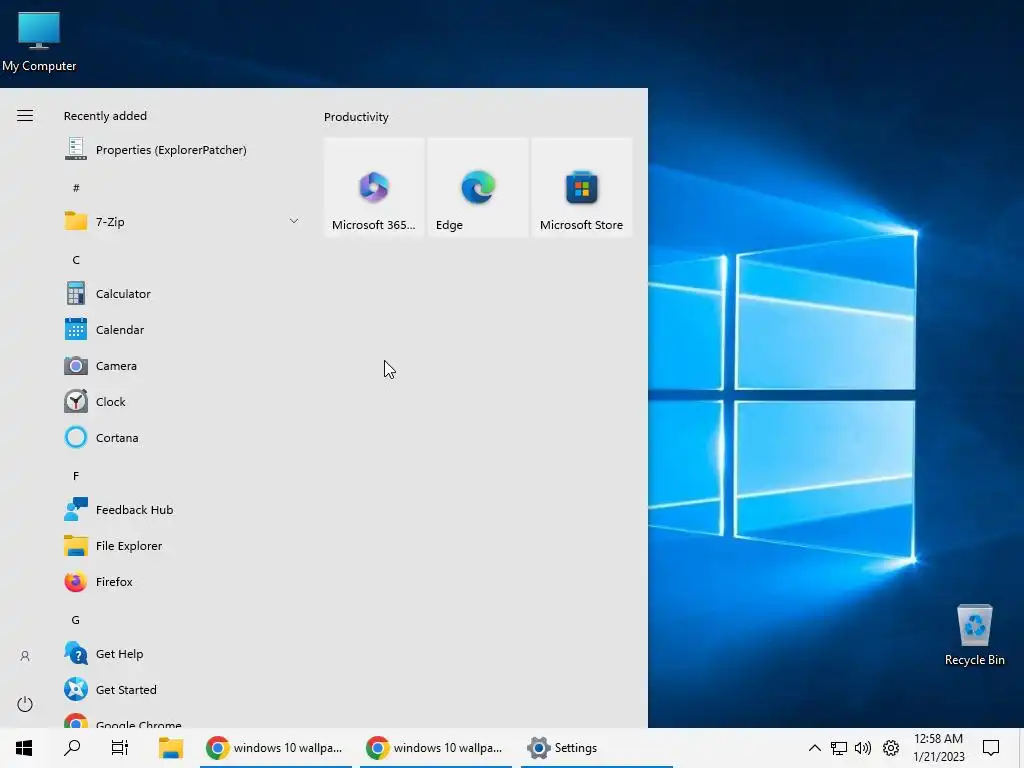Viewport: 1024px width, 768px height.
Task: Open the Microsoft Store tile
Action: coord(582,187)
